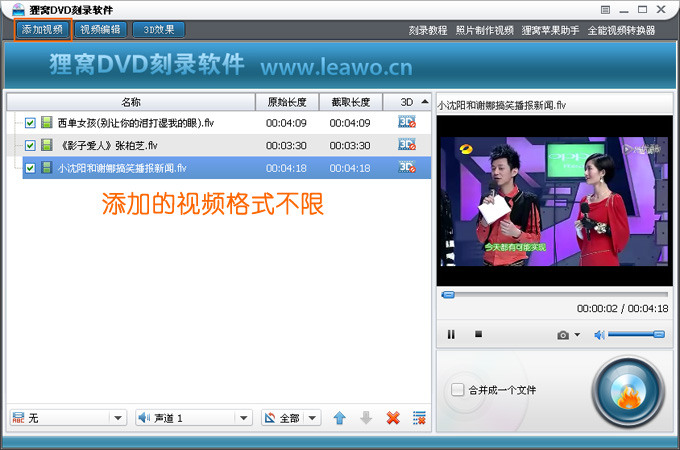Enable 合并成一个文件 checkbox

(457, 389)
